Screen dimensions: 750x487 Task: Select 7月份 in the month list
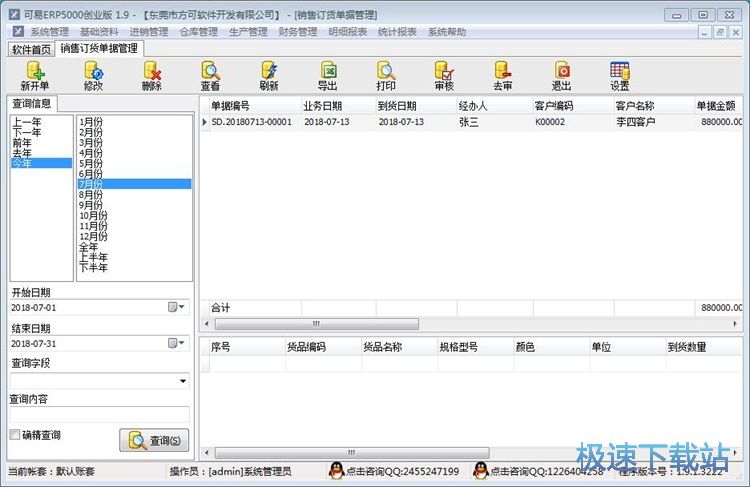[x=134, y=184]
